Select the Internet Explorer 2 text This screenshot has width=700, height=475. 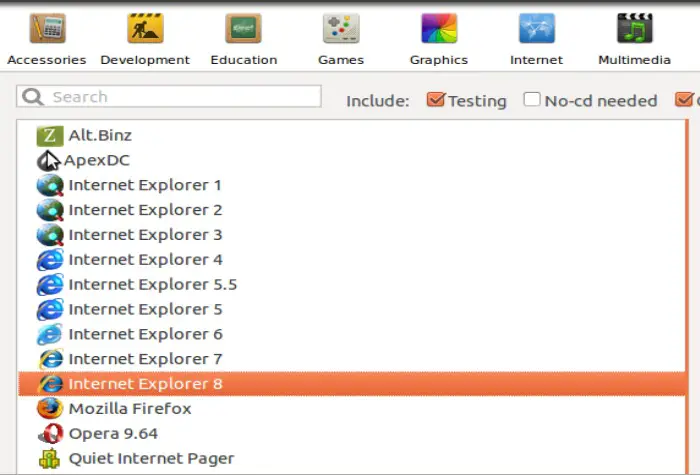[x=145, y=210]
